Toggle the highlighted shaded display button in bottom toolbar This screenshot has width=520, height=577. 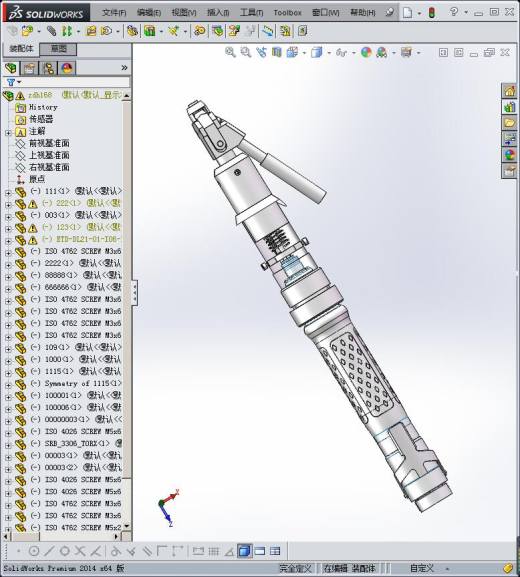pyautogui.click(x=245, y=551)
